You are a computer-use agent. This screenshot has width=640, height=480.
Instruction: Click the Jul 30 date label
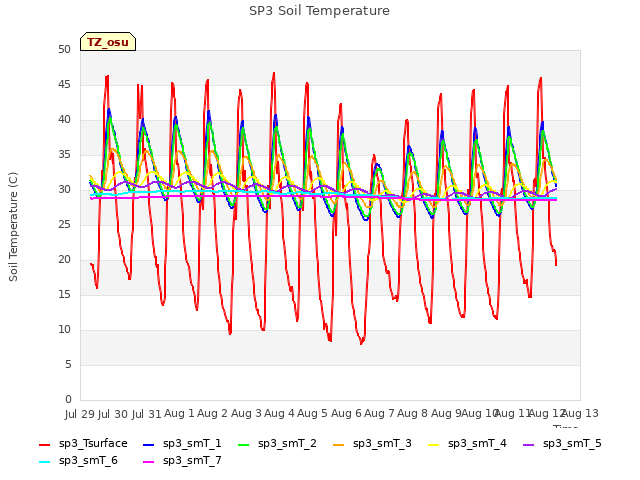(113, 414)
